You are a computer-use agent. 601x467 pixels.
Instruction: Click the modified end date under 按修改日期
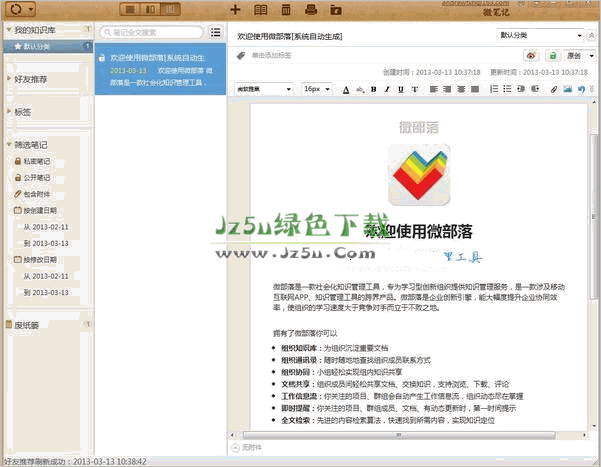[x=46, y=293]
